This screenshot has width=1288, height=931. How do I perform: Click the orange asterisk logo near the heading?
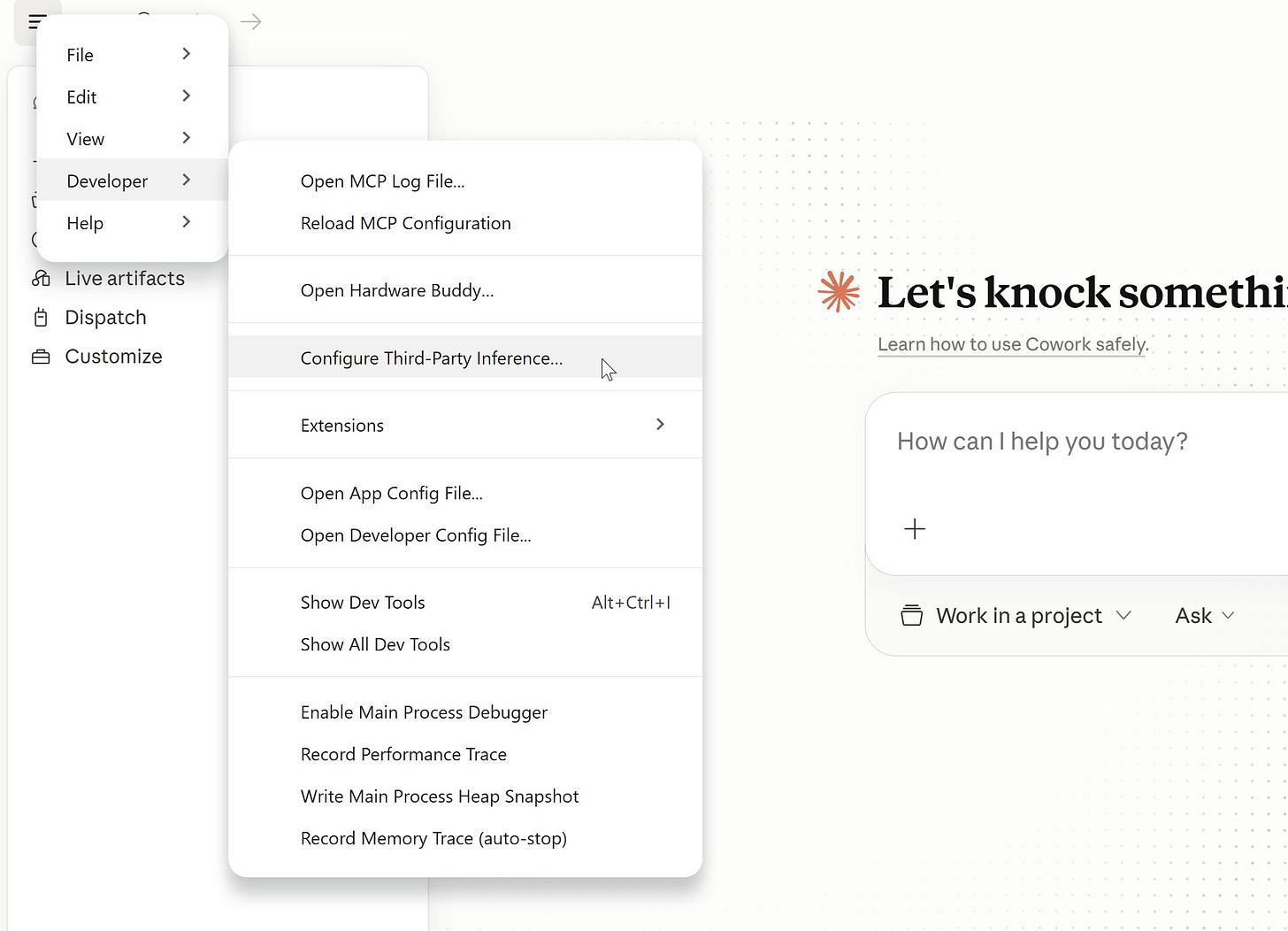[839, 292]
